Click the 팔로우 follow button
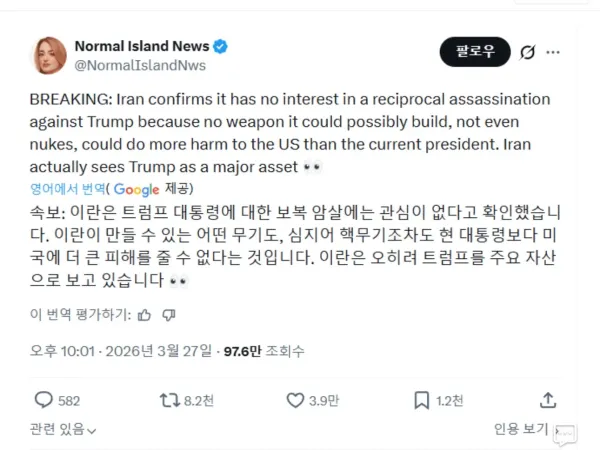Screen dimensions: 600x450 coord(475,52)
